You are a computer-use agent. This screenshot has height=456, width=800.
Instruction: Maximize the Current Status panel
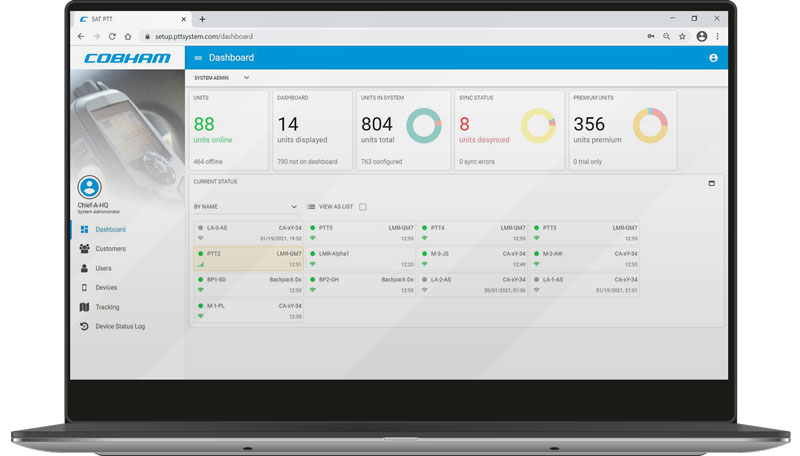tap(711, 183)
